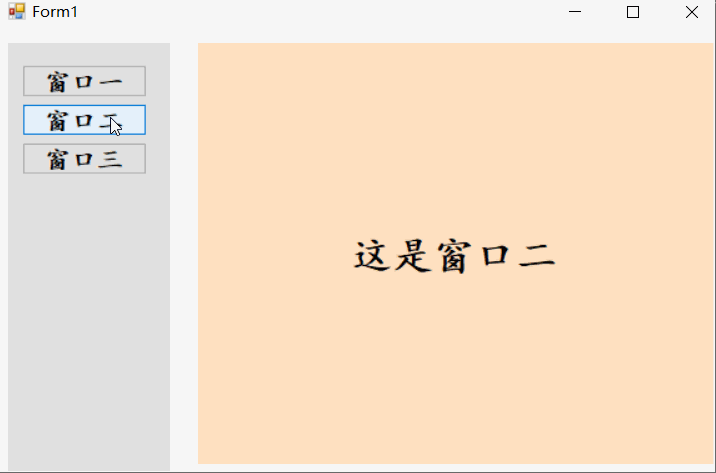The width and height of the screenshot is (716, 473).
Task: Select the focused blue-bordered 窗口二 entry
Action: coord(84,120)
